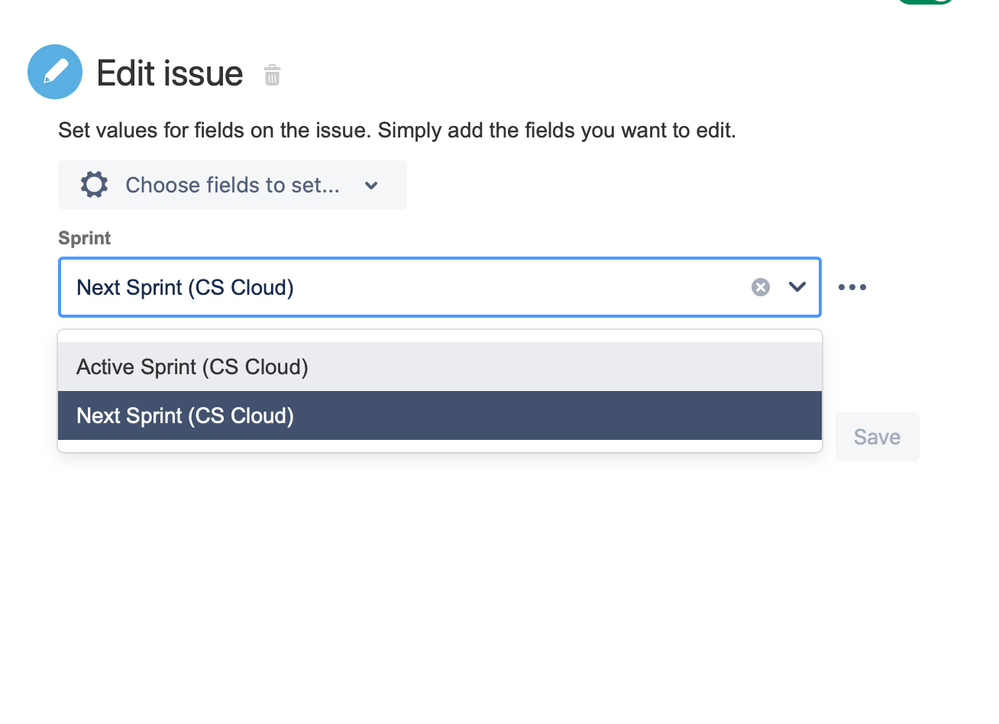The height and width of the screenshot is (724, 999).
Task: Open the three-dot more options menu
Action: pyautogui.click(x=852, y=287)
